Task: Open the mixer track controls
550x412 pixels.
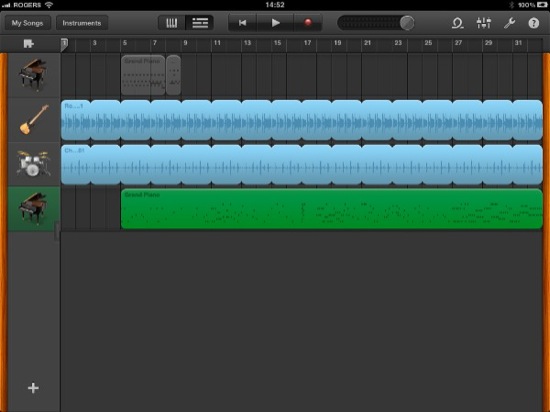Action: coord(484,23)
